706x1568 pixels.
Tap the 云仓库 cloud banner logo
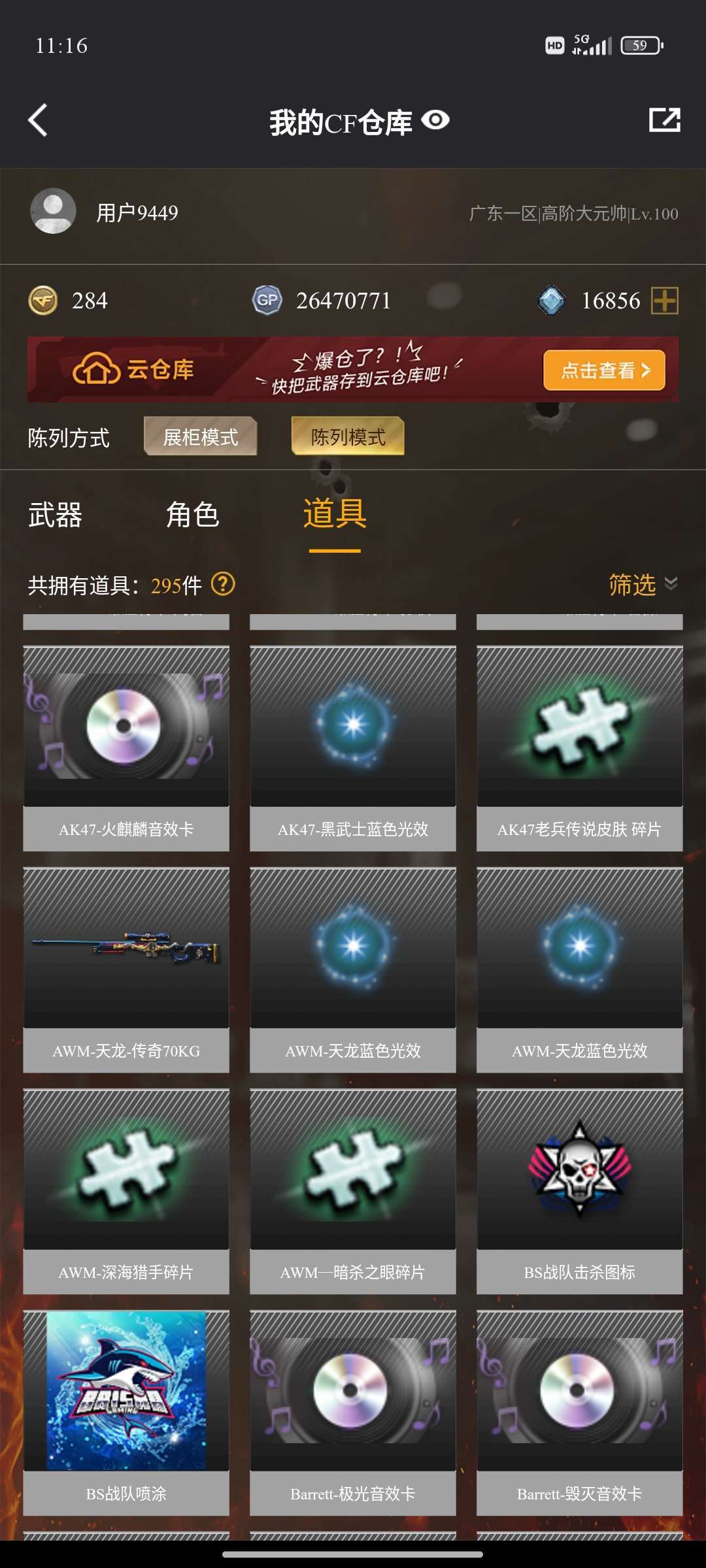point(133,370)
